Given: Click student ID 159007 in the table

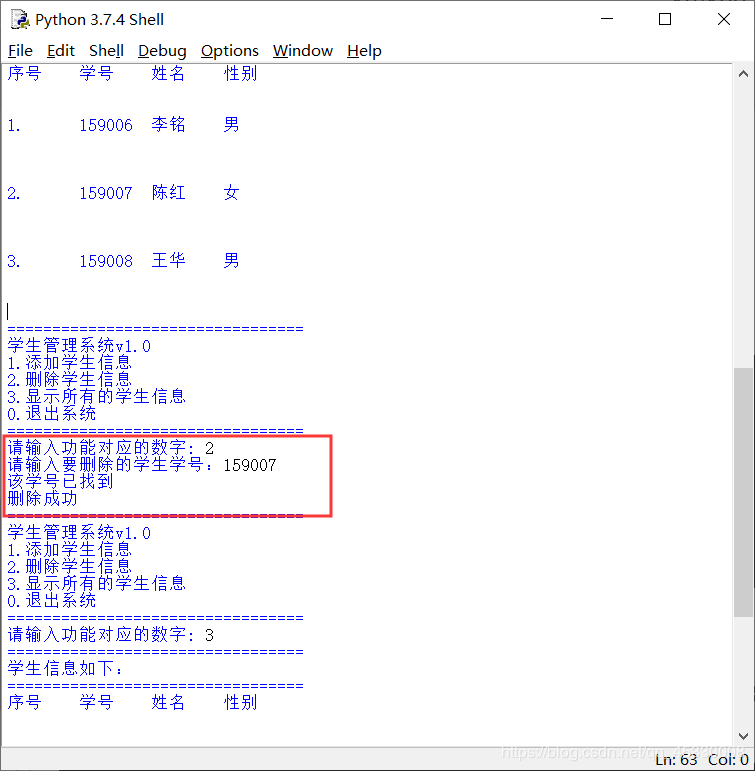Looking at the screenshot, I should click(106, 193).
